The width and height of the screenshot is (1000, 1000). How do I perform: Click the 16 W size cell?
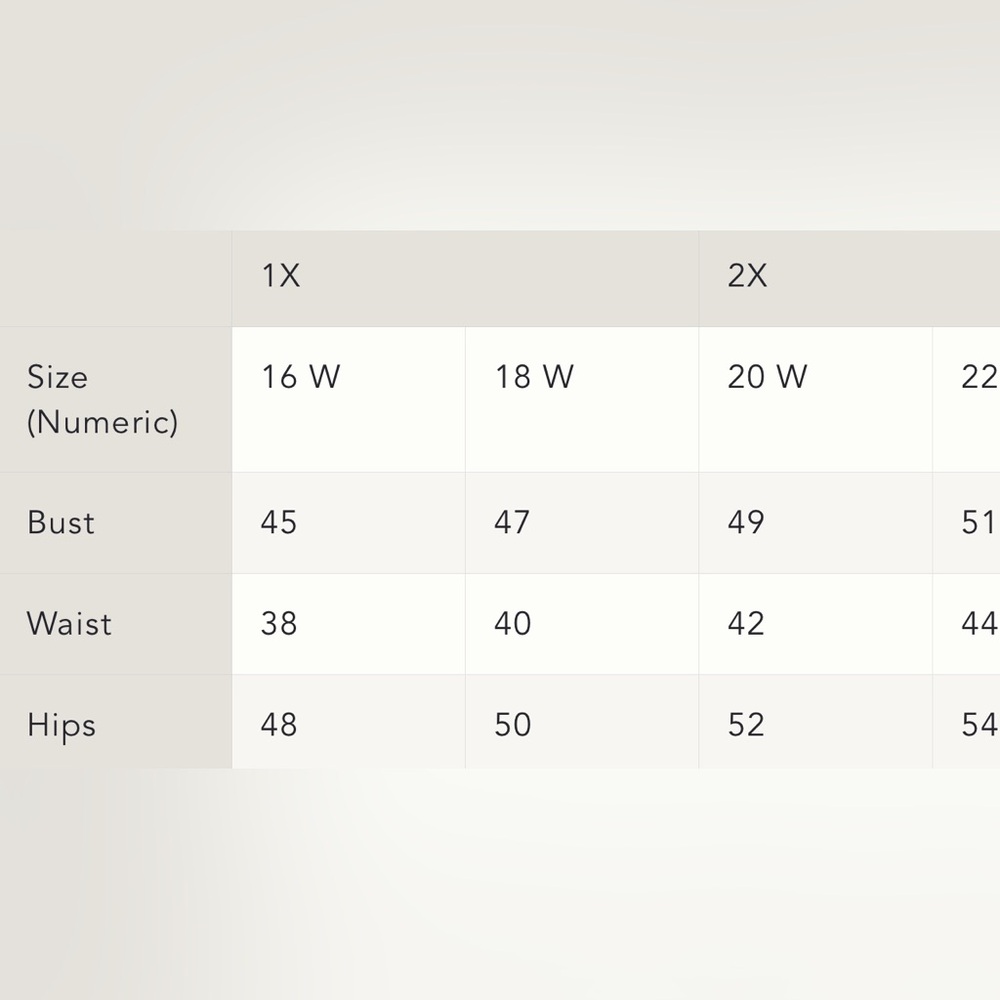point(348,399)
